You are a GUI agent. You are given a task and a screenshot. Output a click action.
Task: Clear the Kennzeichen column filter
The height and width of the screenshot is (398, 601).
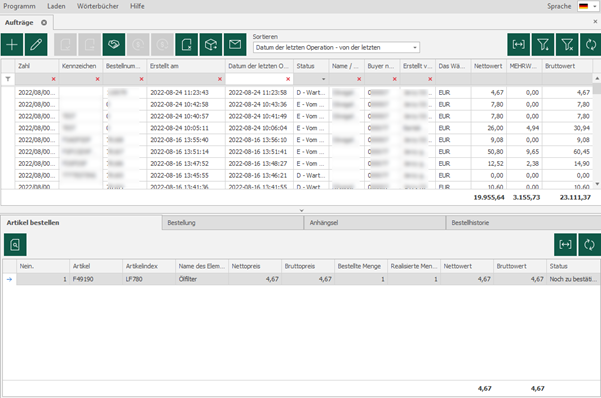pyautogui.click(x=97, y=79)
